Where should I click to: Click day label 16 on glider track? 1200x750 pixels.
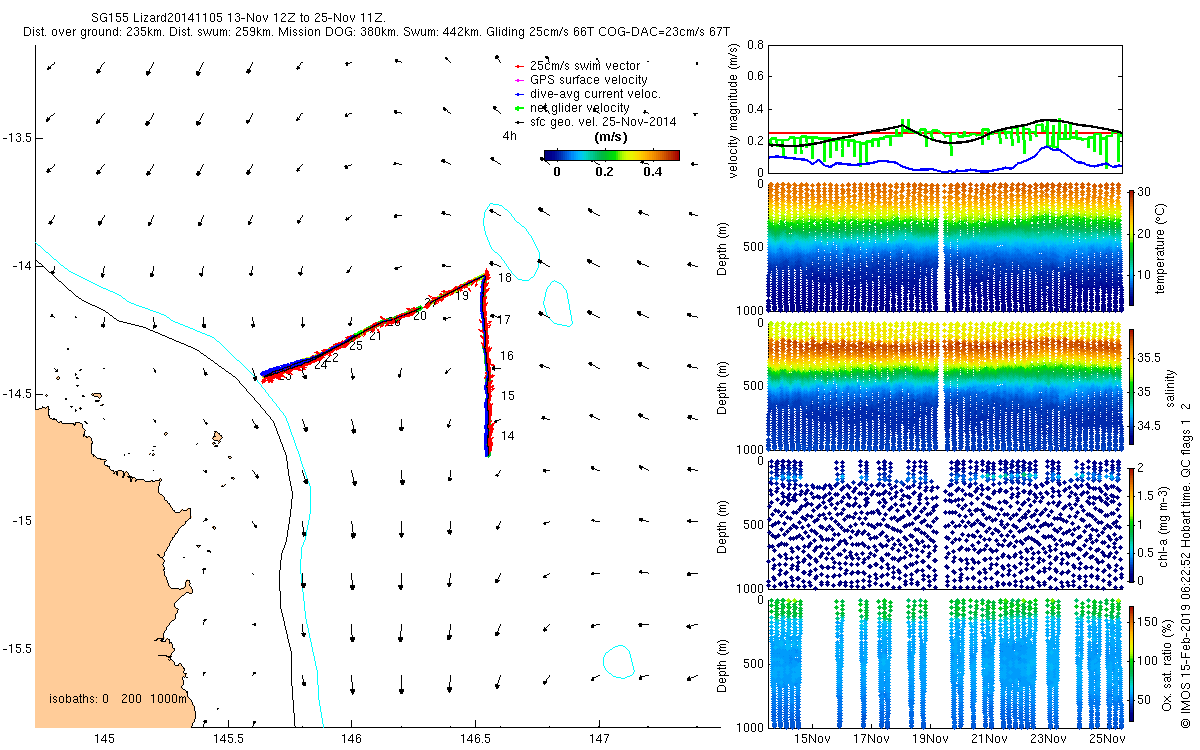[507, 356]
